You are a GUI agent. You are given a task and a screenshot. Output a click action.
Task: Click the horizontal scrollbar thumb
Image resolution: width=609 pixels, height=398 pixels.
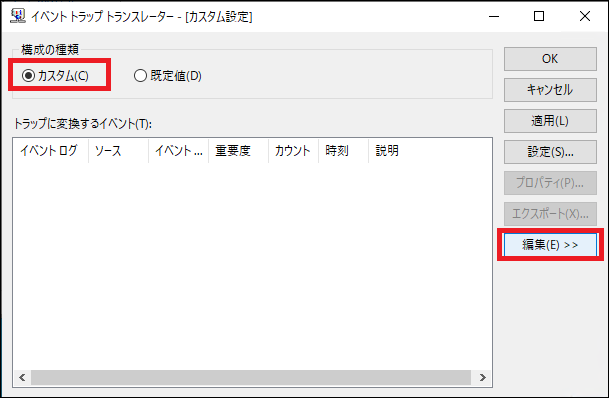[251, 377]
